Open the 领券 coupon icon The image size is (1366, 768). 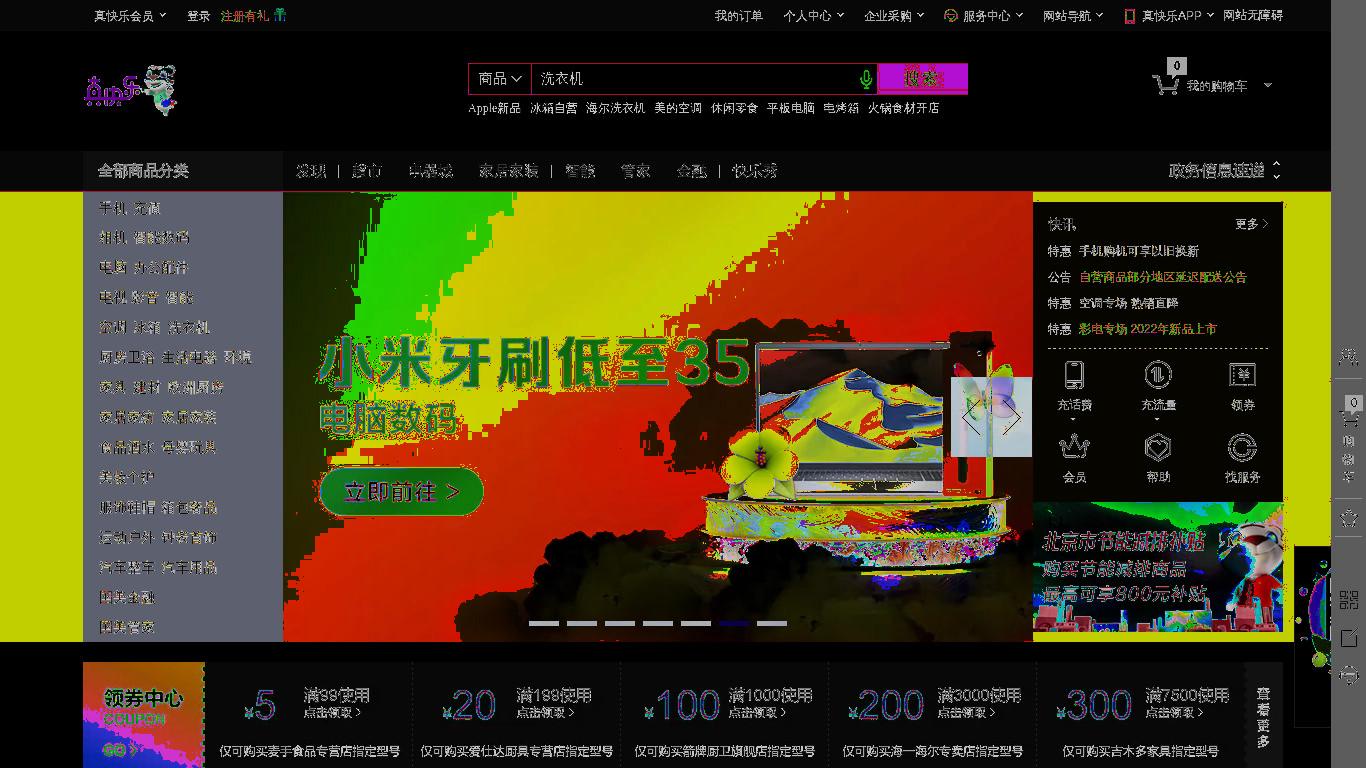click(x=1242, y=375)
